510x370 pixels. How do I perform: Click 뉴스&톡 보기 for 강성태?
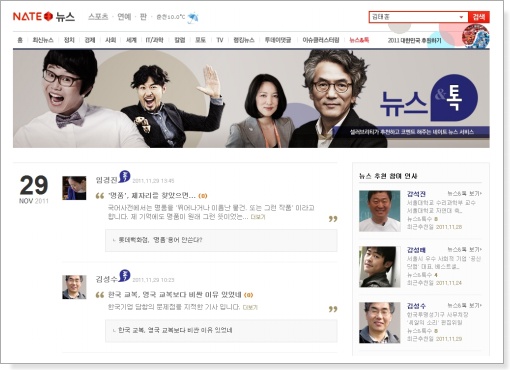(x=464, y=249)
